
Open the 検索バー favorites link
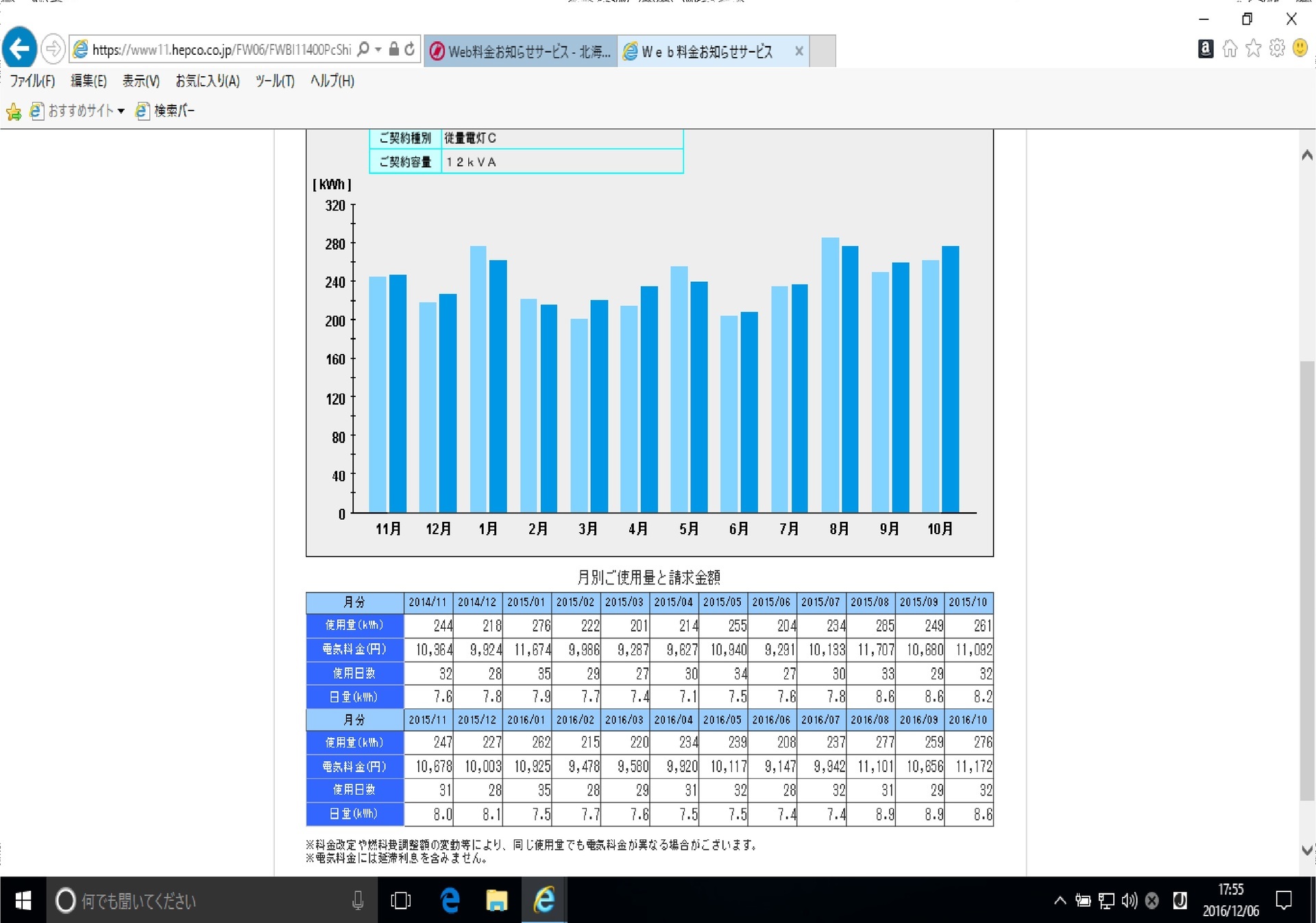click(x=165, y=110)
